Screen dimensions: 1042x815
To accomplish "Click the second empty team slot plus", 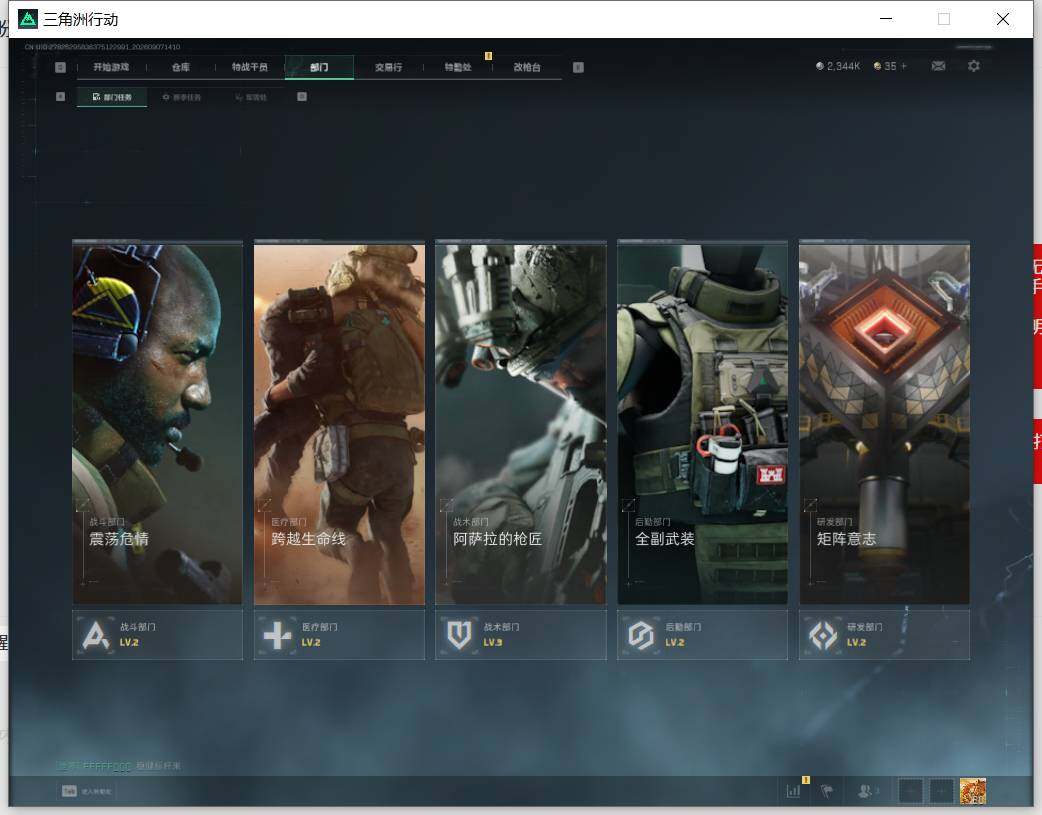I will coord(941,791).
